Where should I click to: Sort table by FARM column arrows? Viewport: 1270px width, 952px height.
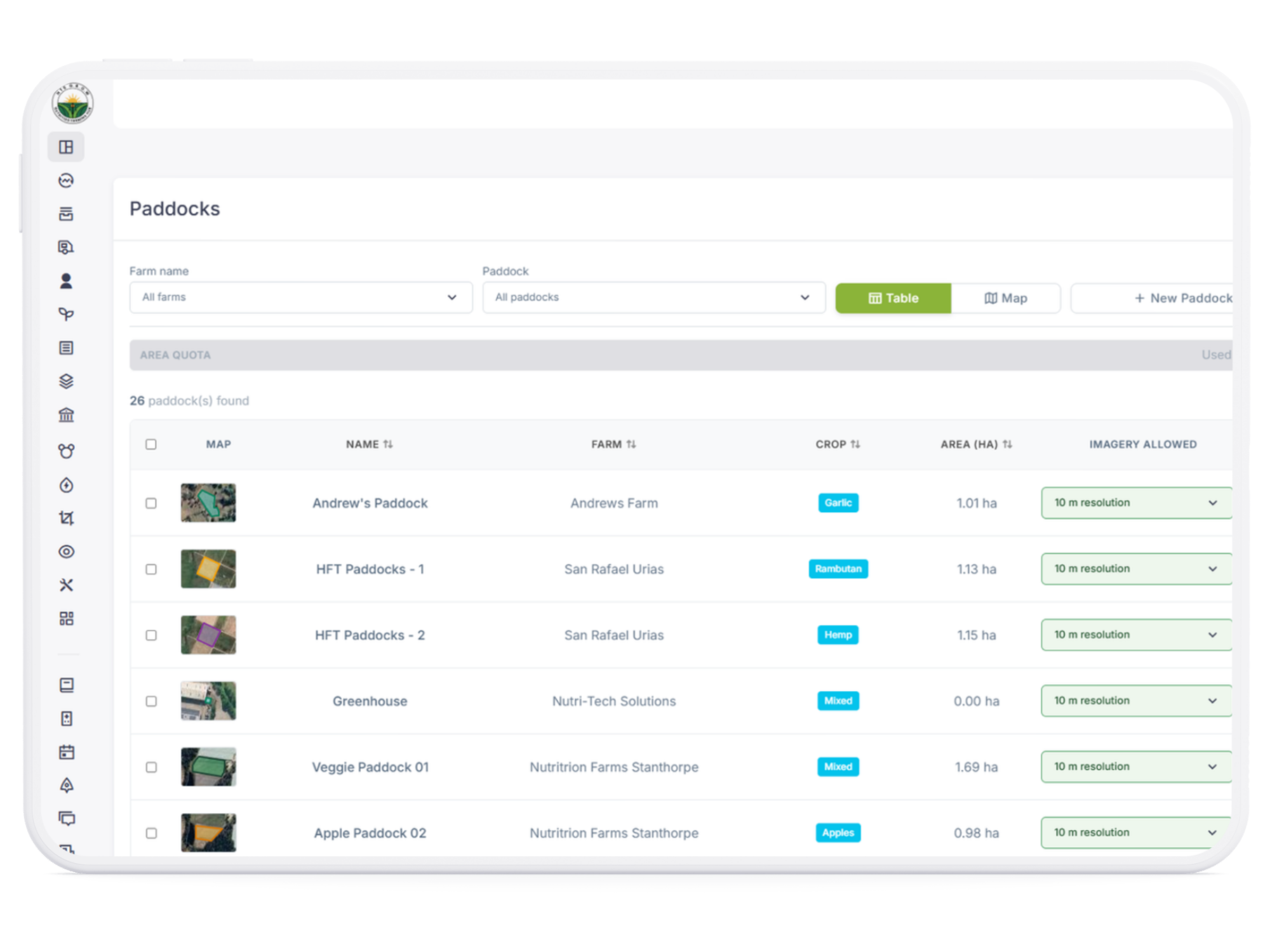(x=631, y=444)
